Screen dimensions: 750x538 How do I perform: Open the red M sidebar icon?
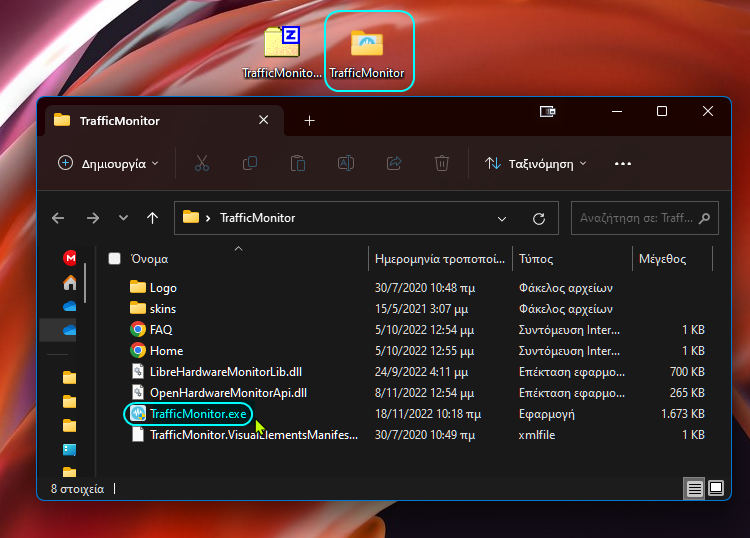pos(70,258)
